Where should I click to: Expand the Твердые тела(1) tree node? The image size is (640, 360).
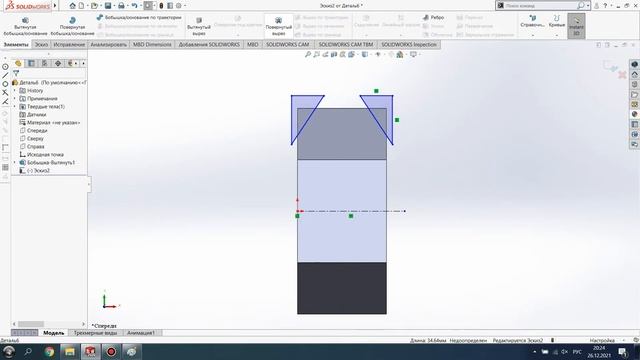(x=15, y=107)
